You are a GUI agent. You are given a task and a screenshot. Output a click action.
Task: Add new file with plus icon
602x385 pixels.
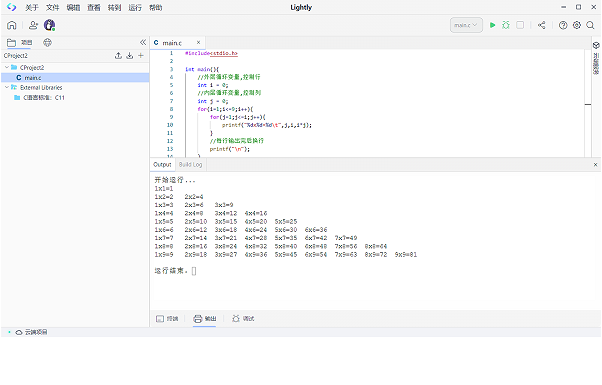pyautogui.click(x=141, y=56)
